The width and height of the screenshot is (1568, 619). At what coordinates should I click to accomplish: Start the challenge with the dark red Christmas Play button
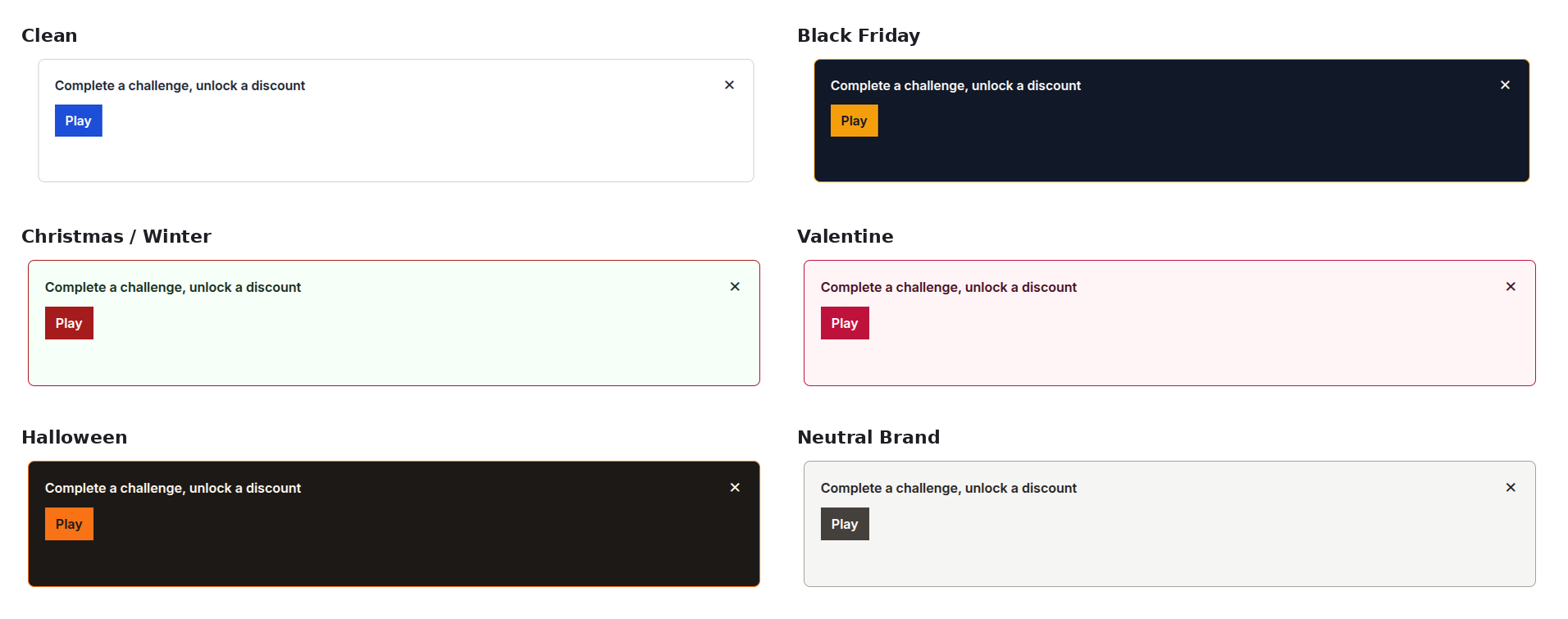tap(69, 323)
